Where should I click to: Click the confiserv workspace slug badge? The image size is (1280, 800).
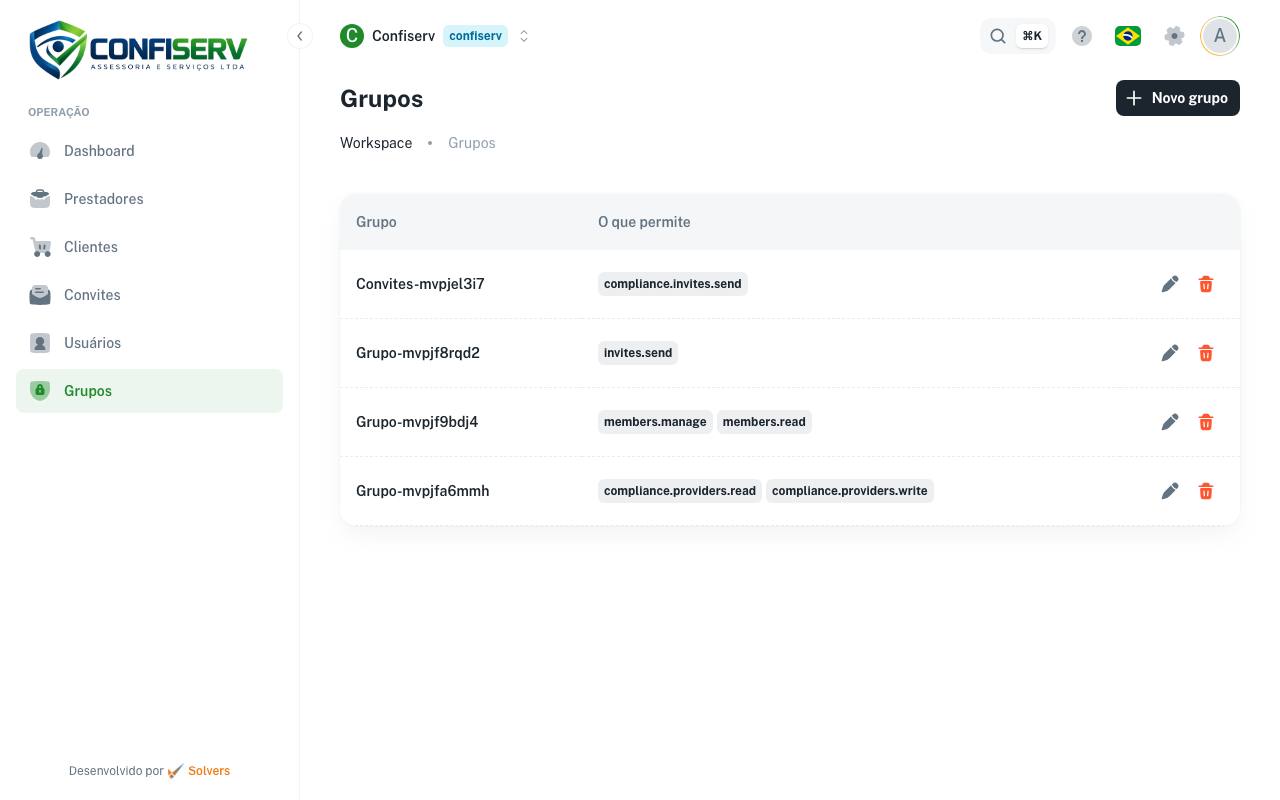[x=475, y=36]
